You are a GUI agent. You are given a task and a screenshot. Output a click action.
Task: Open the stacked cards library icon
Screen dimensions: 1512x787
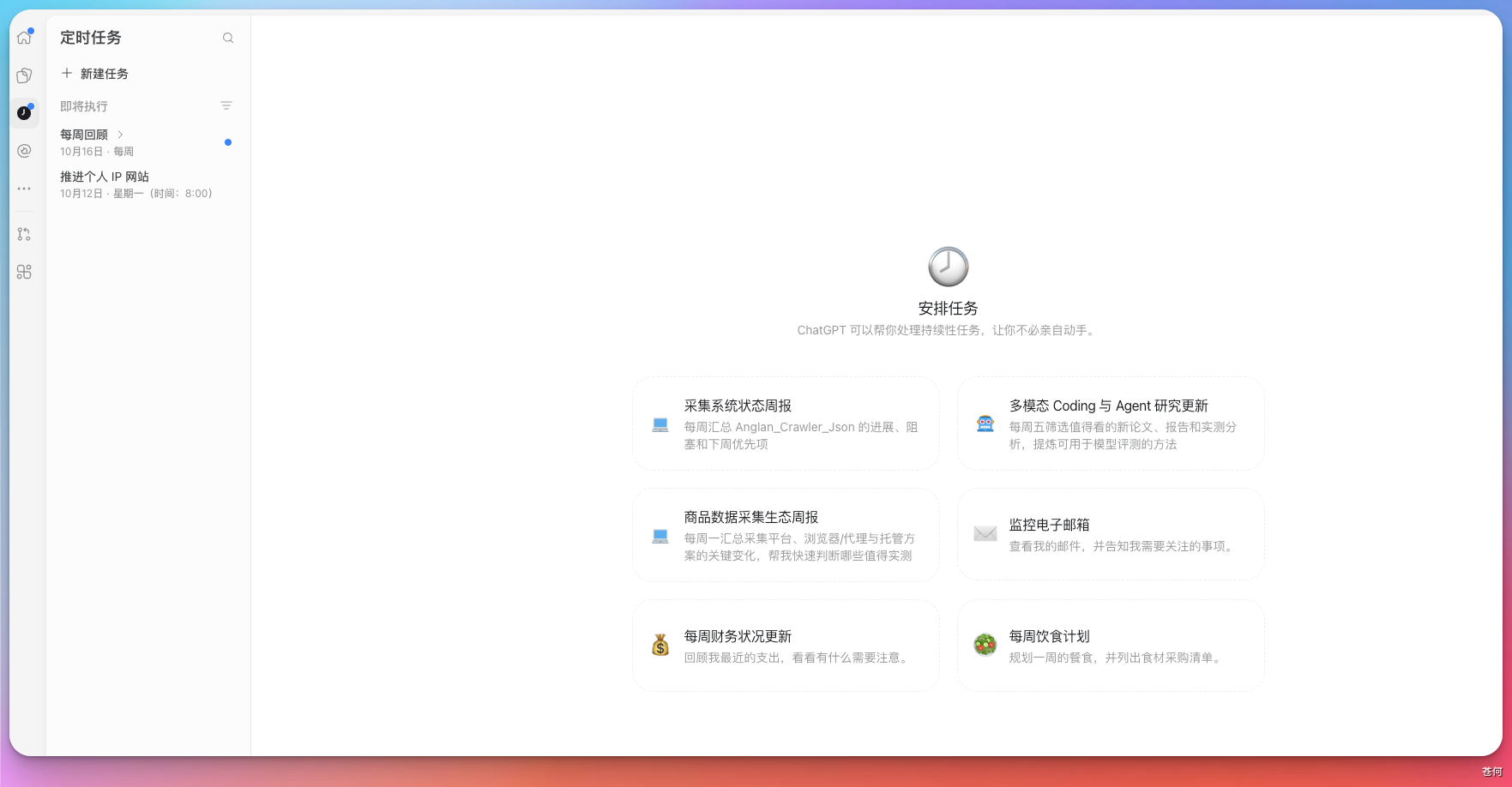(24, 75)
